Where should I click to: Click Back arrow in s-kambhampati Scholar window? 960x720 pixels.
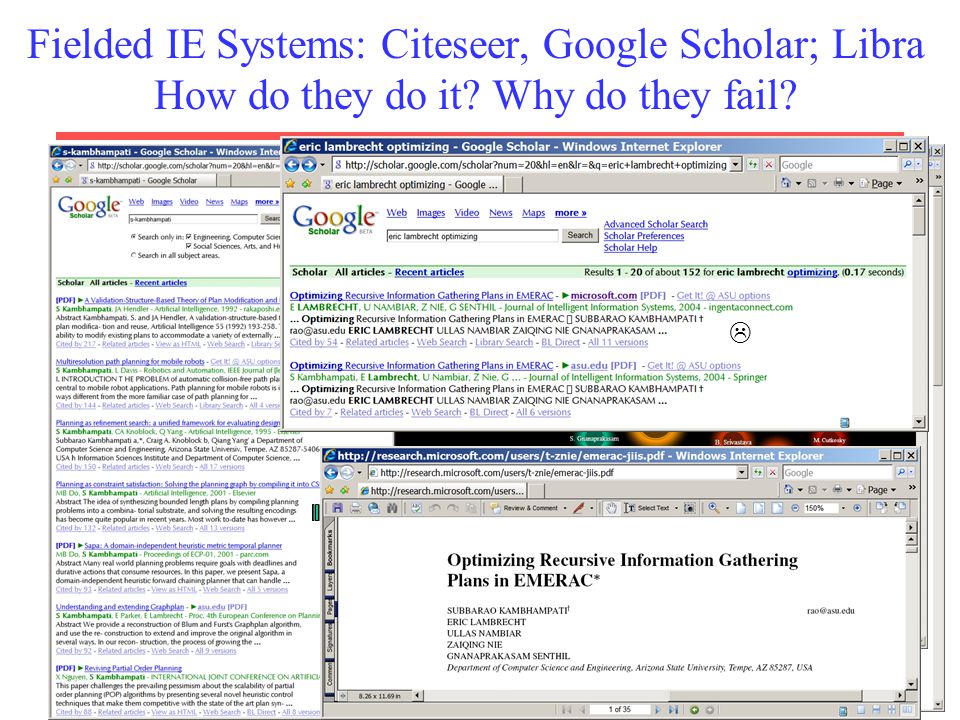click(x=58, y=165)
